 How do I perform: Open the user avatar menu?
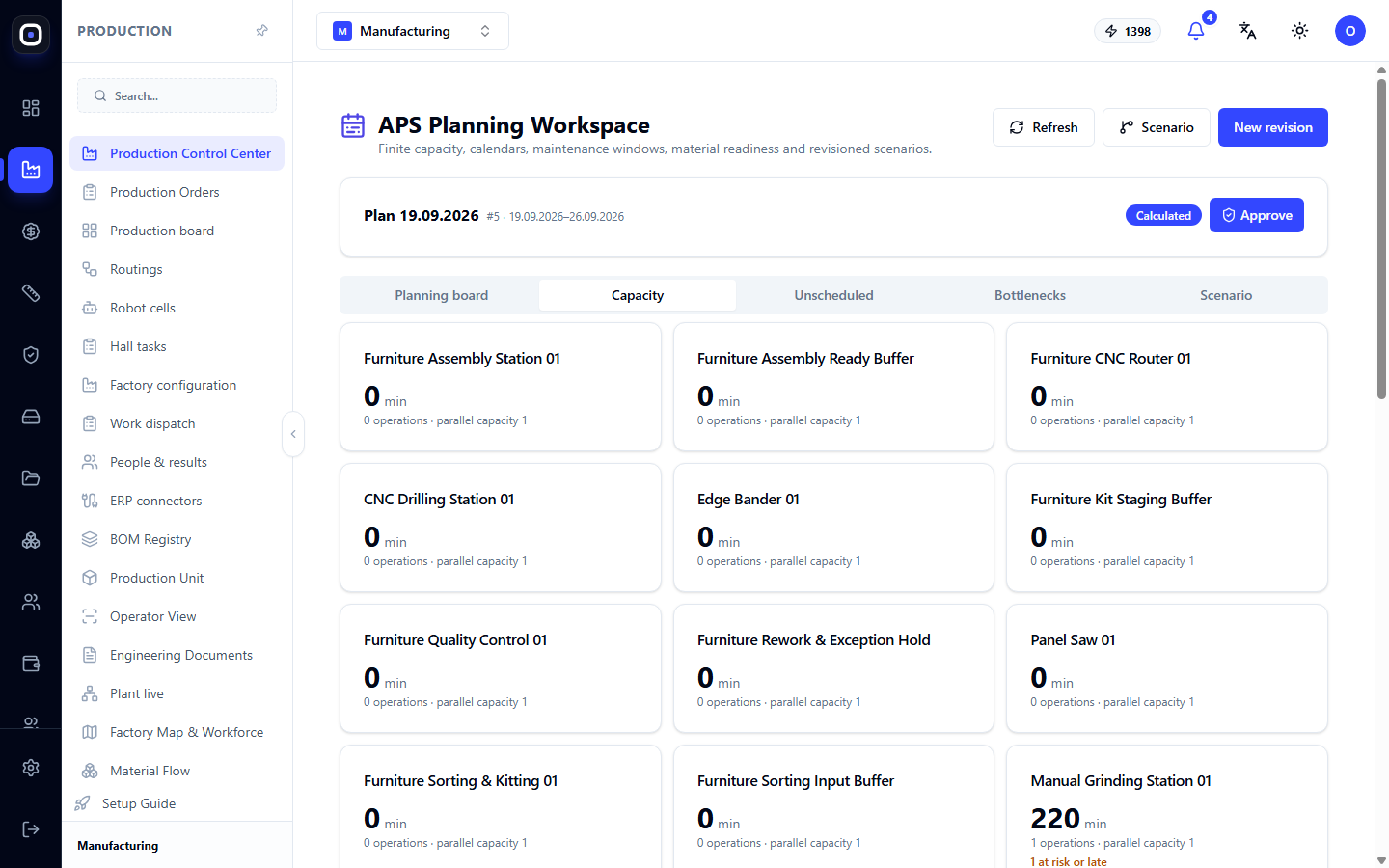pyautogui.click(x=1350, y=31)
